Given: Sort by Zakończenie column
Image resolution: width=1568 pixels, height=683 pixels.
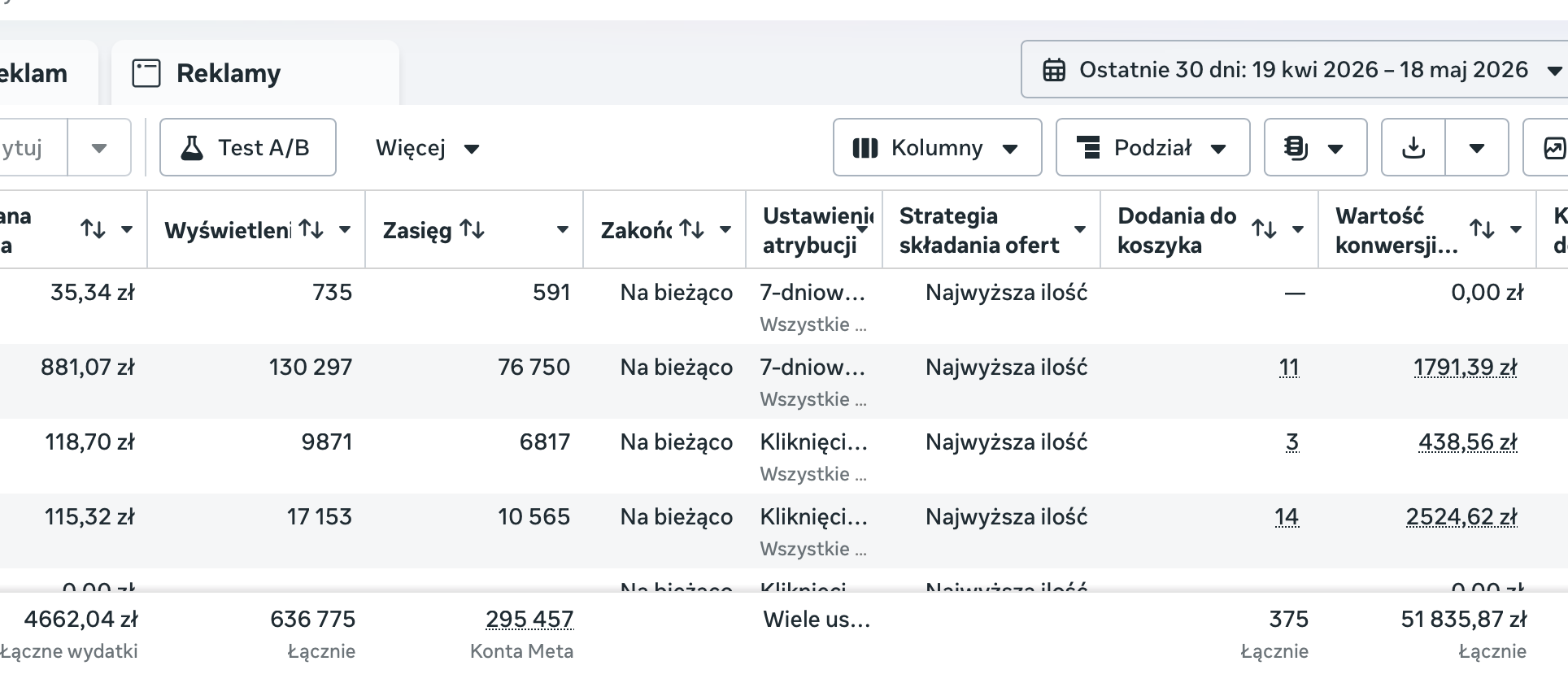Looking at the screenshot, I should pos(691,230).
